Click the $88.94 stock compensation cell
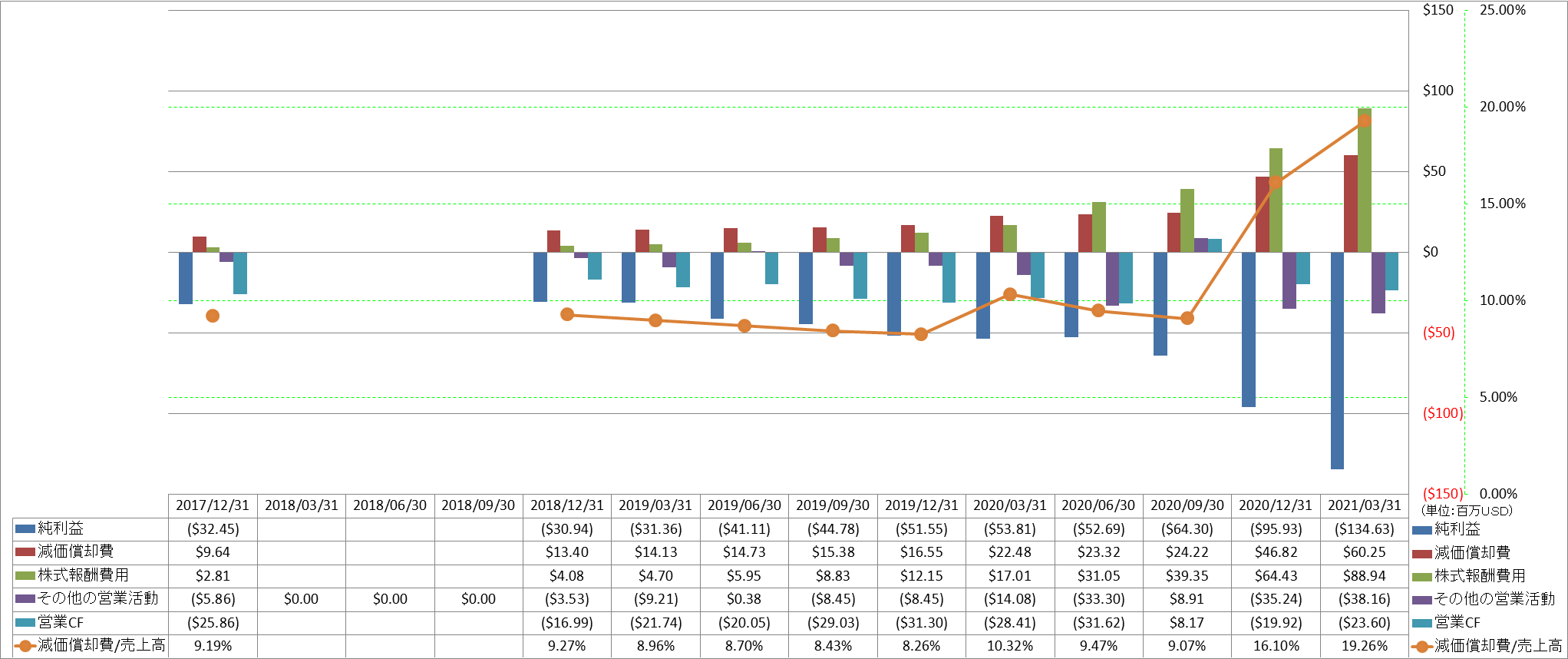 1365,576
